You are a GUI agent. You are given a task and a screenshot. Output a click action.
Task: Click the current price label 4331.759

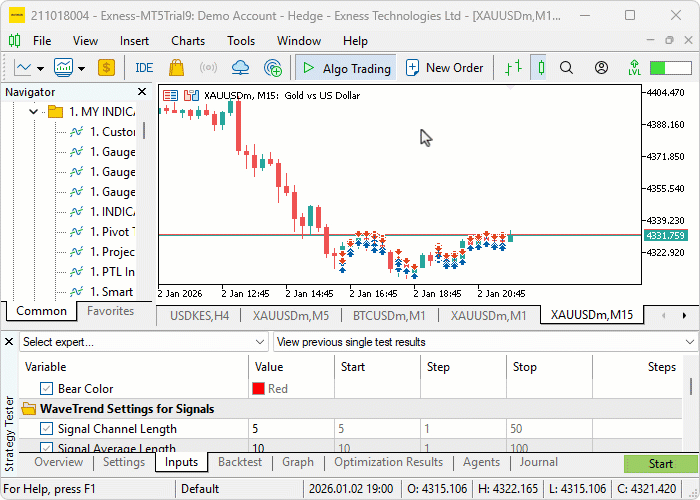[x=665, y=235]
